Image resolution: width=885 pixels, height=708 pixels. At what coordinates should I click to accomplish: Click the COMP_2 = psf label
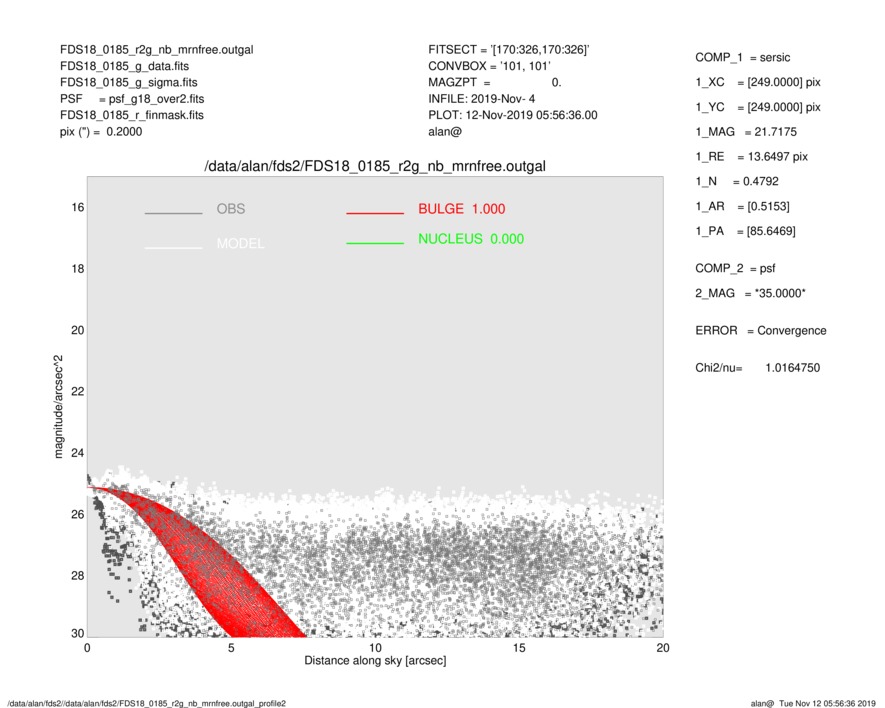pyautogui.click(x=735, y=269)
